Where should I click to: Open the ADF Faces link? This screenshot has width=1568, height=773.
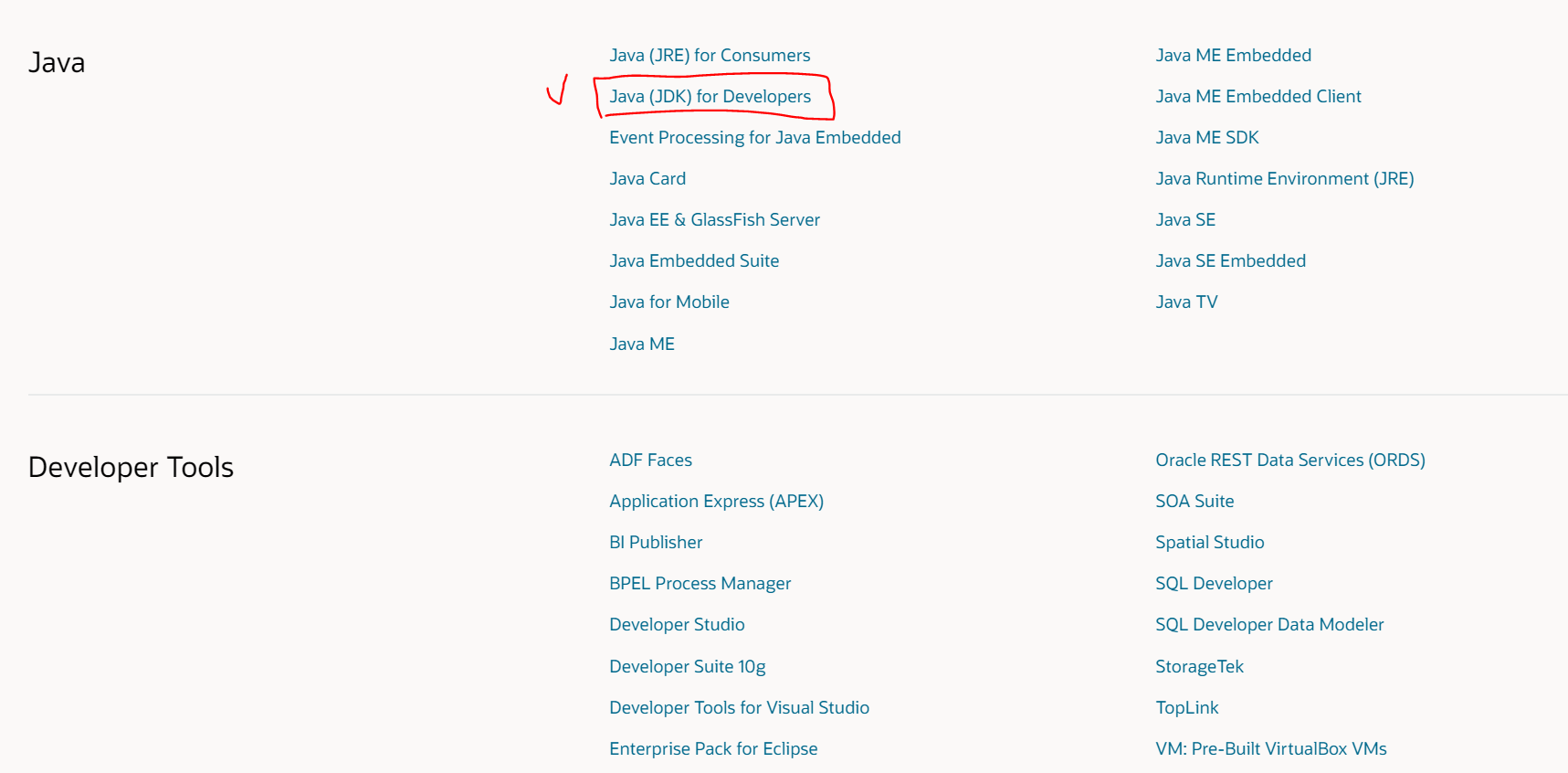point(650,461)
